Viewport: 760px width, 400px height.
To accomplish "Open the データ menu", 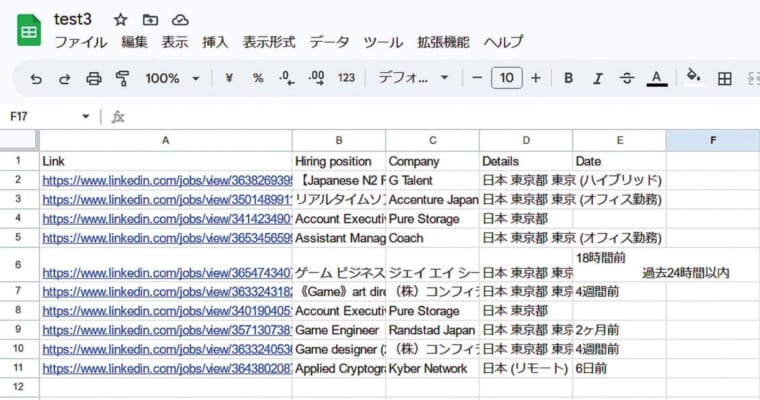I will click(x=329, y=42).
